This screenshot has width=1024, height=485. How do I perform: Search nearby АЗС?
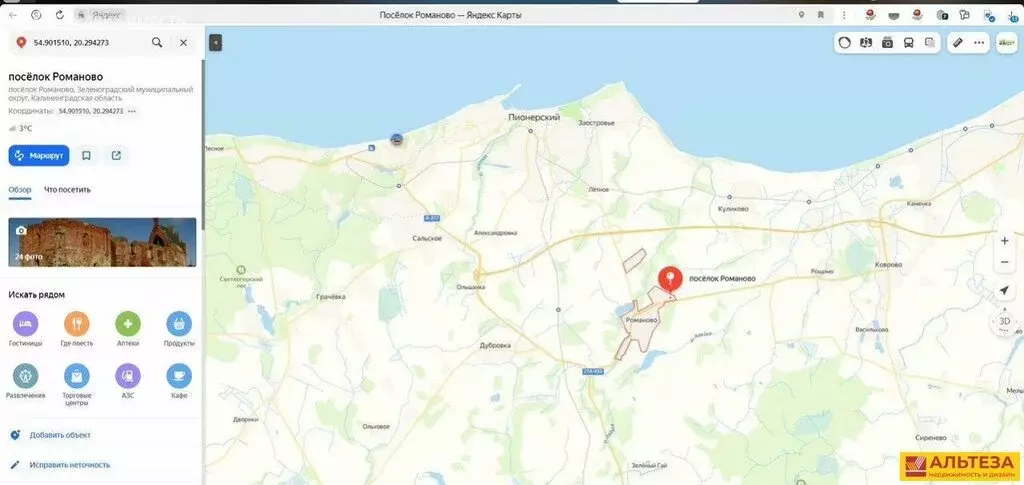128,381
